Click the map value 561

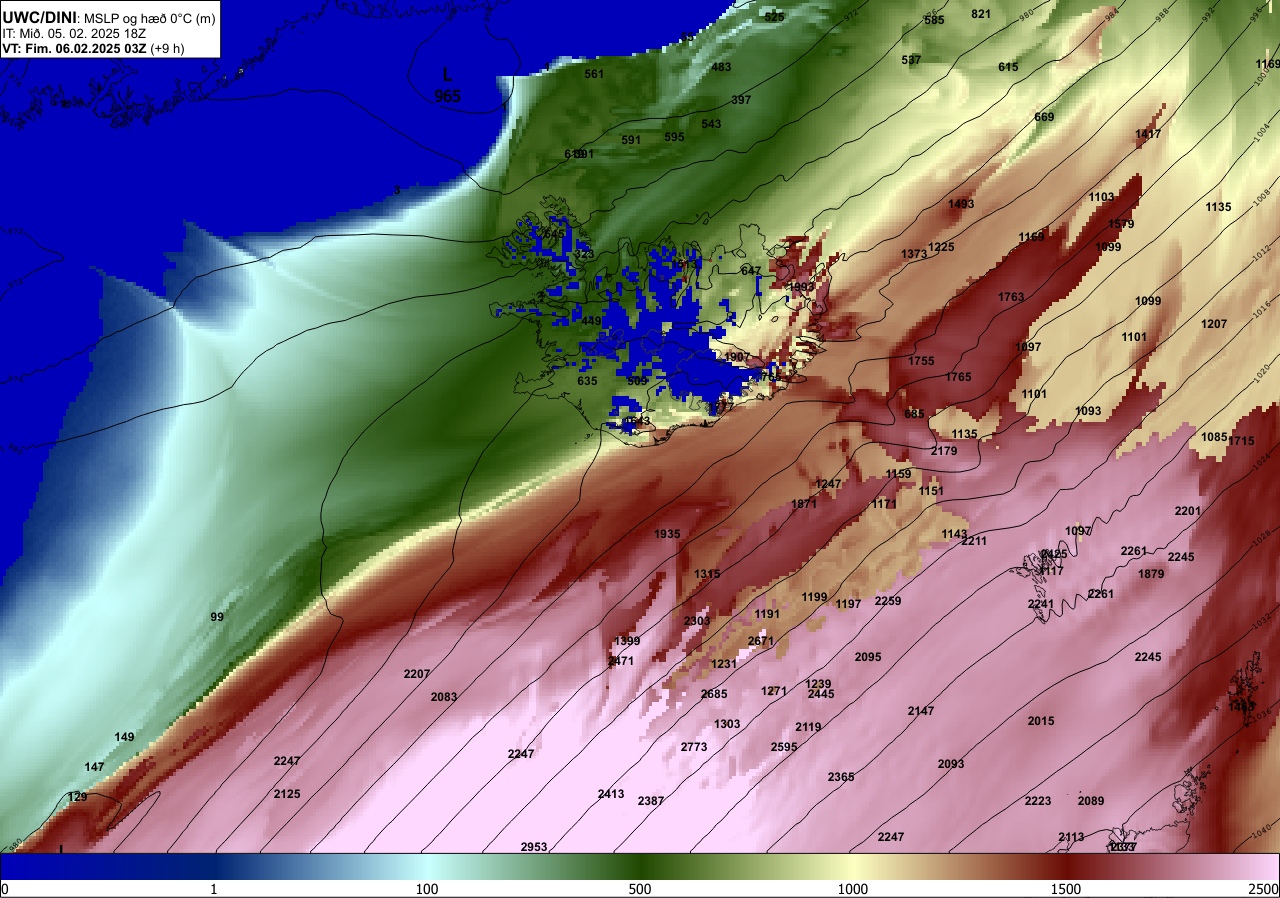[594, 74]
